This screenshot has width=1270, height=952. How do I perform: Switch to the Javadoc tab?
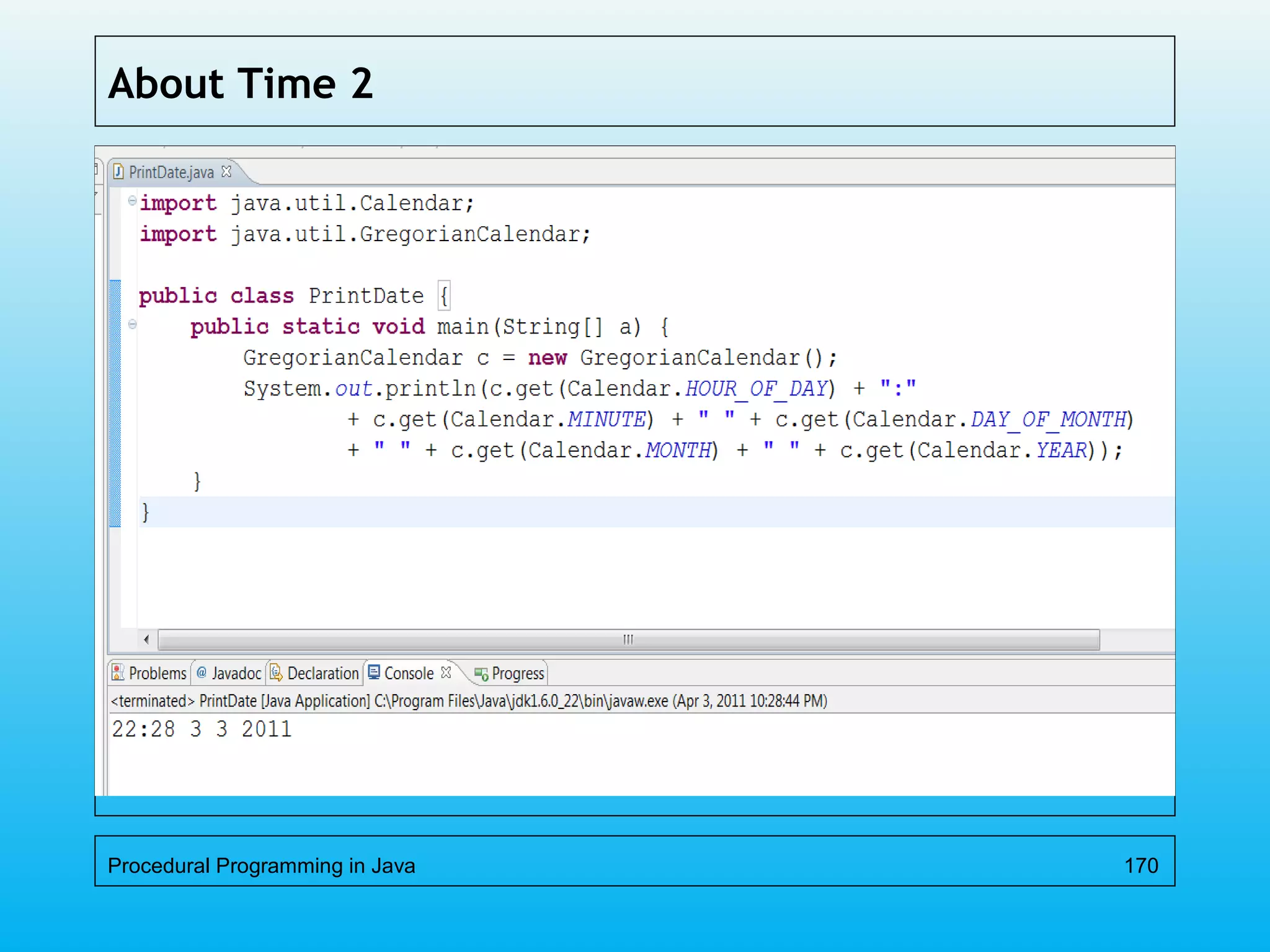(229, 673)
